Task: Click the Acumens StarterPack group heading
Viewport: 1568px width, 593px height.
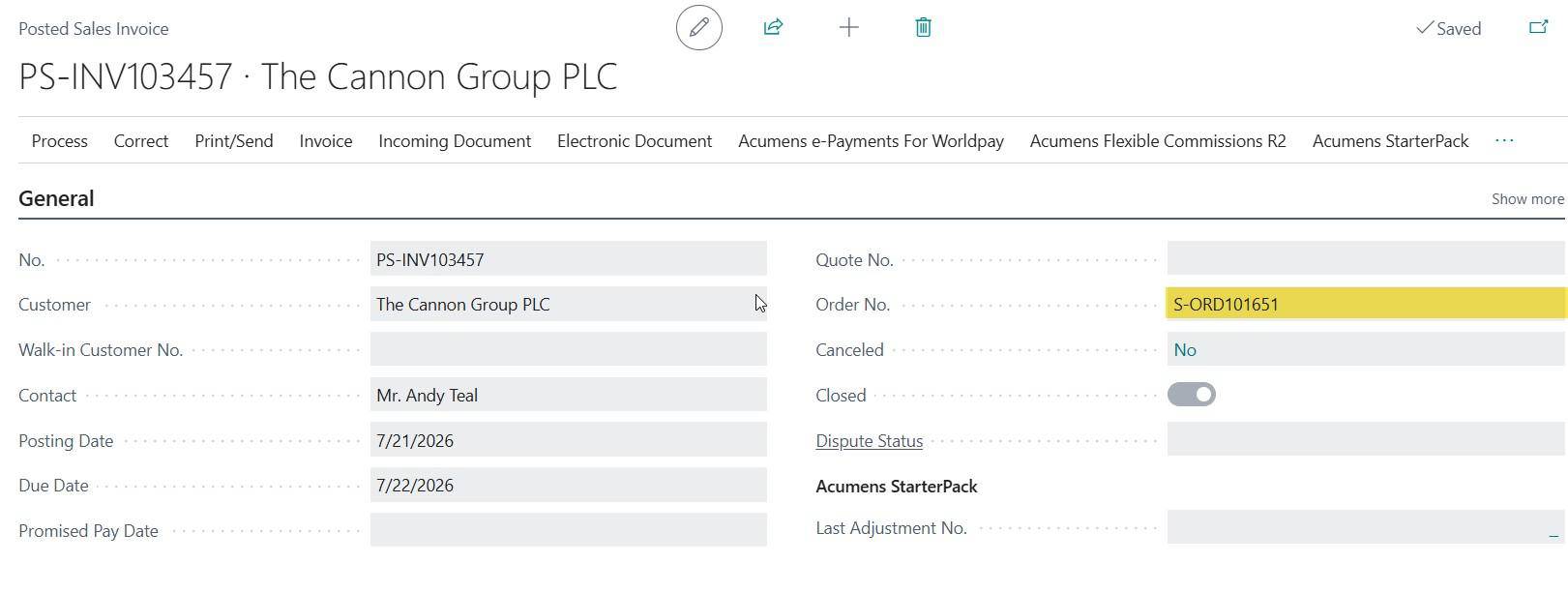Action: 897,487
